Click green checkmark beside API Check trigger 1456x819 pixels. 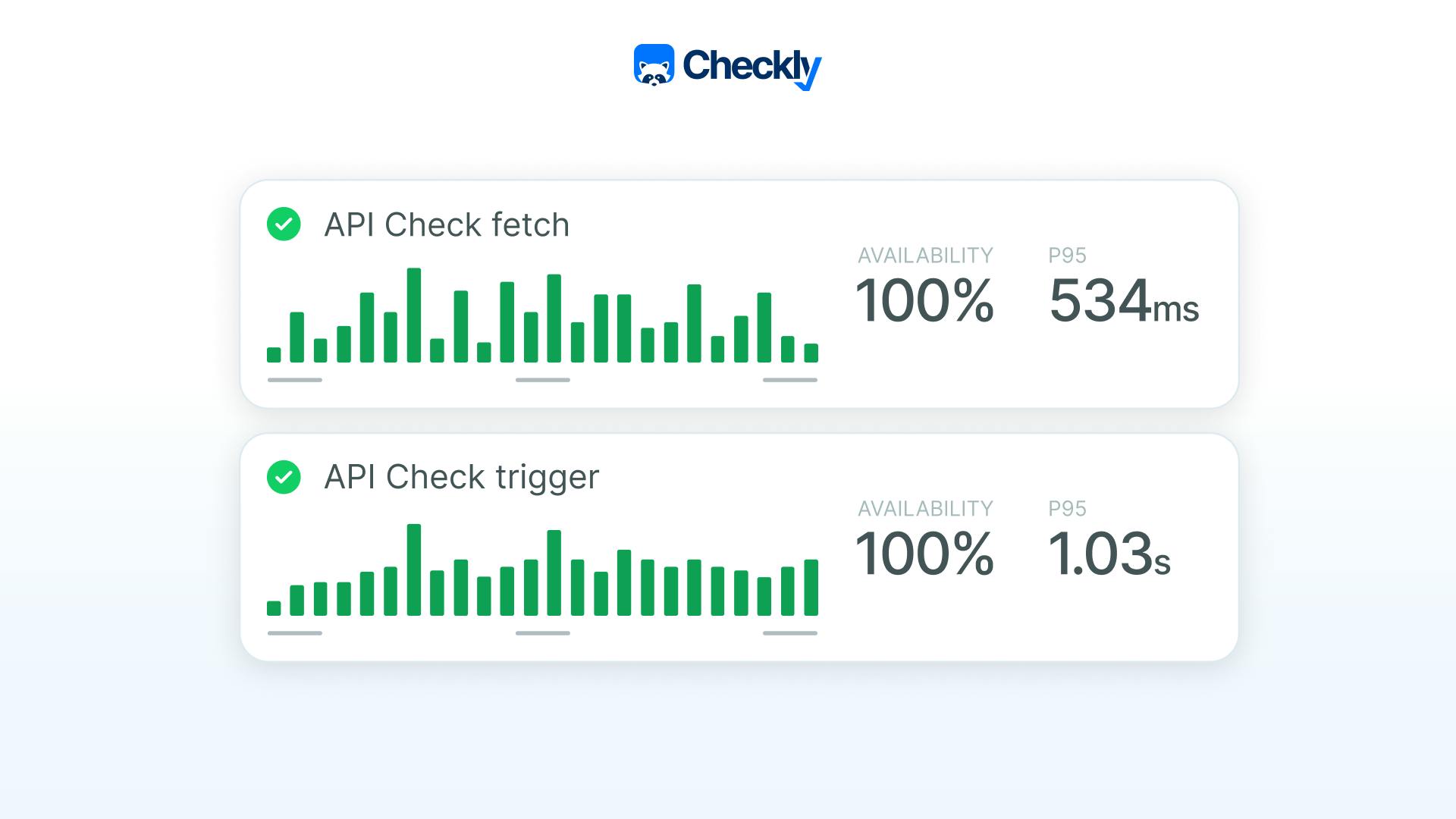pos(284,478)
